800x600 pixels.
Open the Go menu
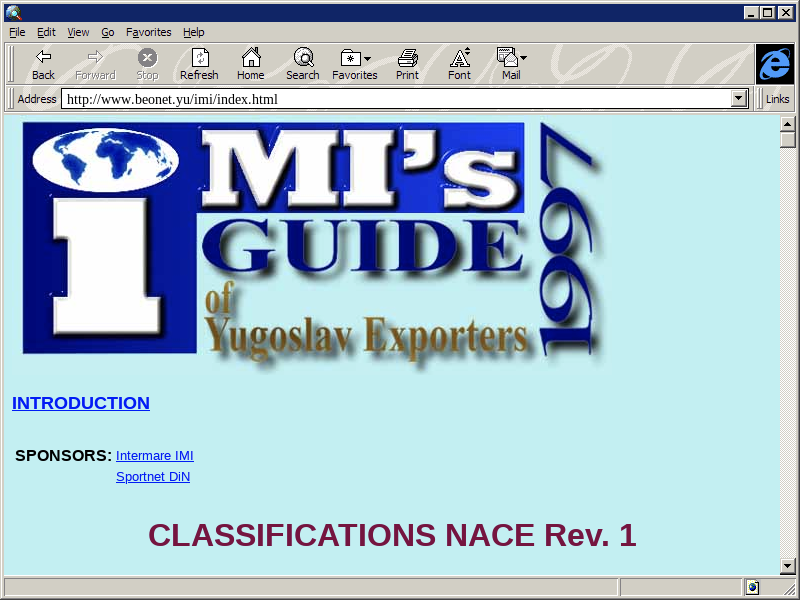(x=107, y=32)
